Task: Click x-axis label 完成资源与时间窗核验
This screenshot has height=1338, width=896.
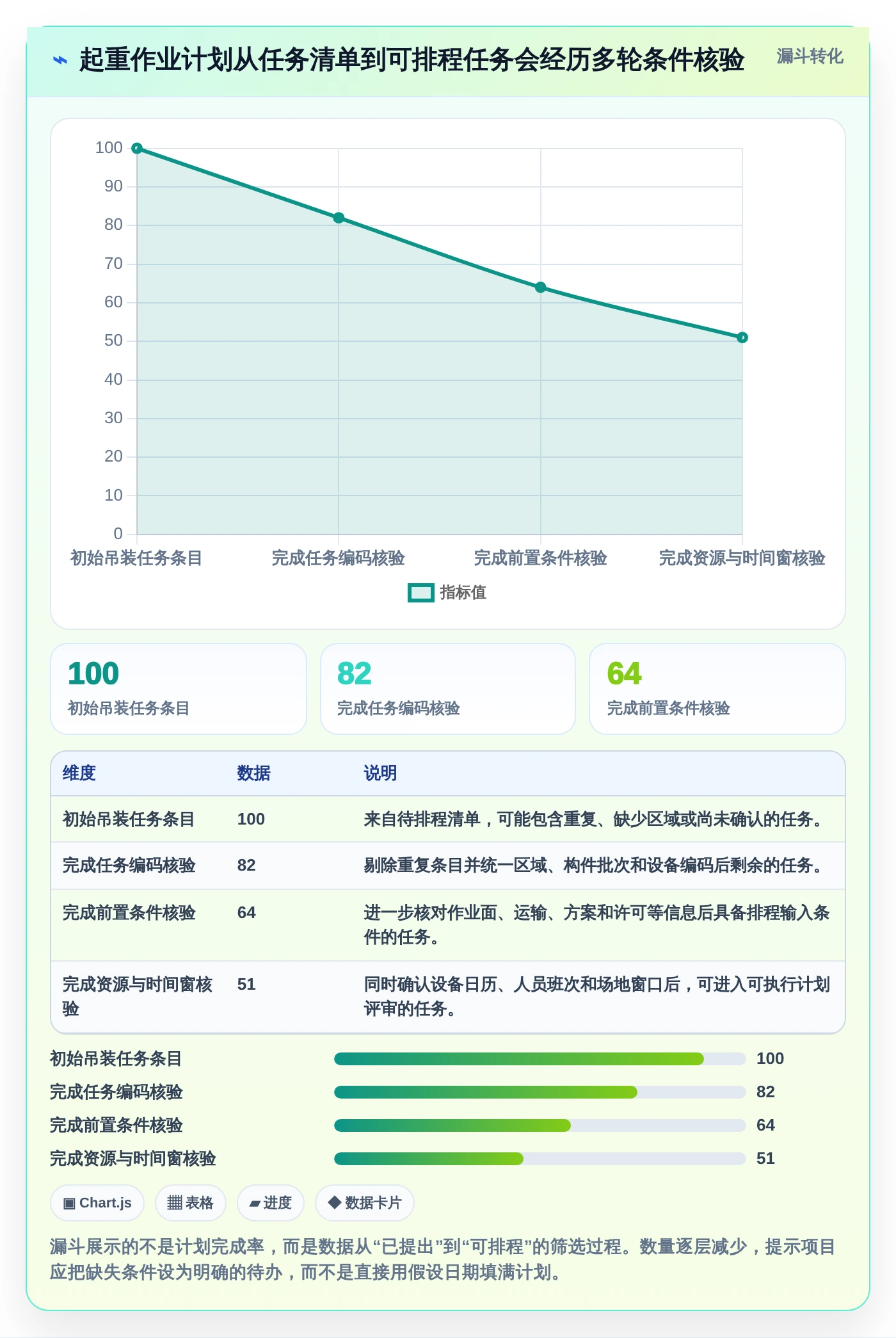Action: click(x=742, y=558)
